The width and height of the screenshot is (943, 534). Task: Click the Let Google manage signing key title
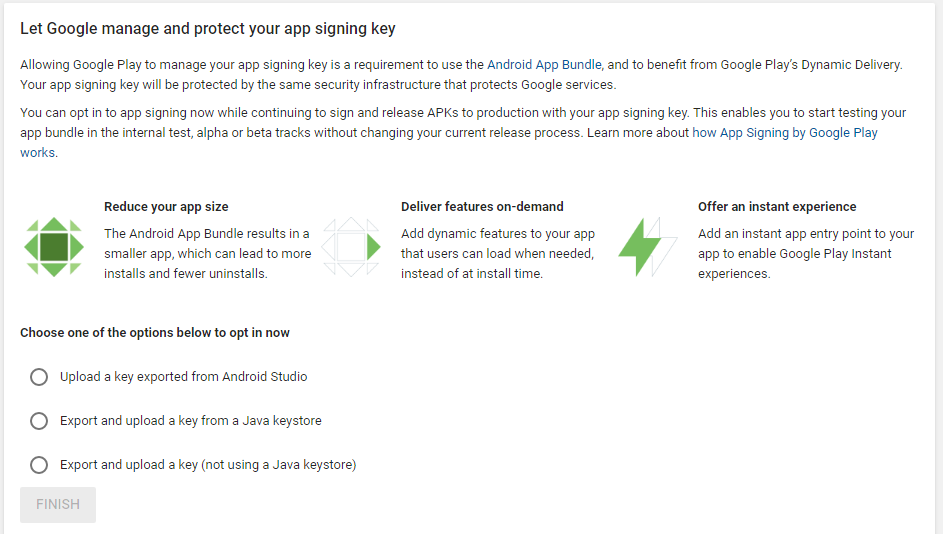pos(207,29)
